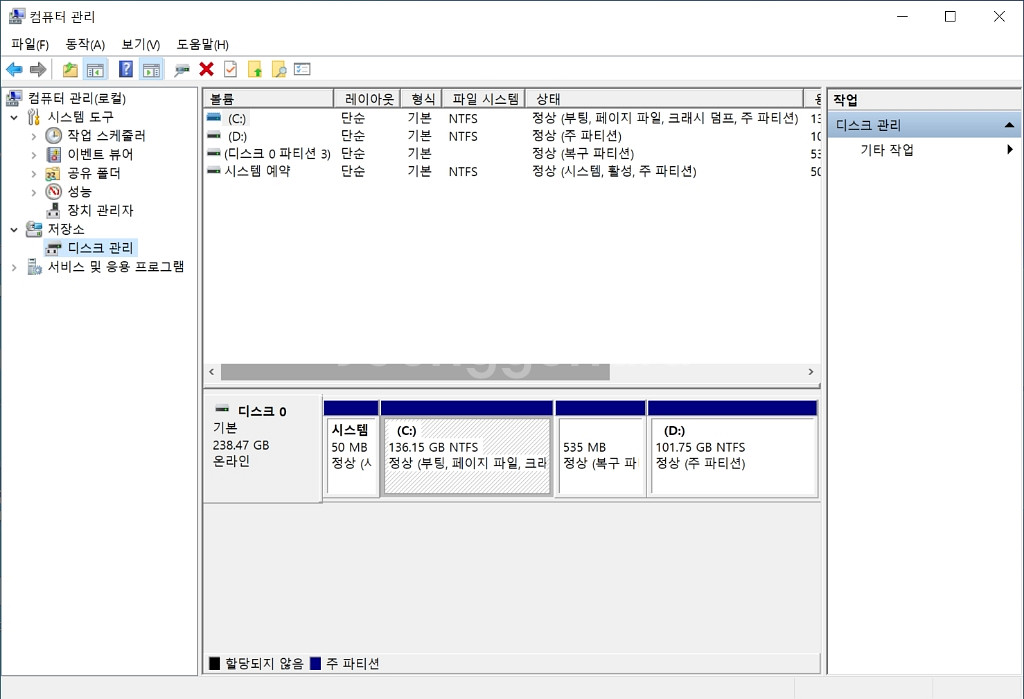This screenshot has width=1024, height=699.
Task: Collapse the 저장소 tree node
Action: pos(14,230)
